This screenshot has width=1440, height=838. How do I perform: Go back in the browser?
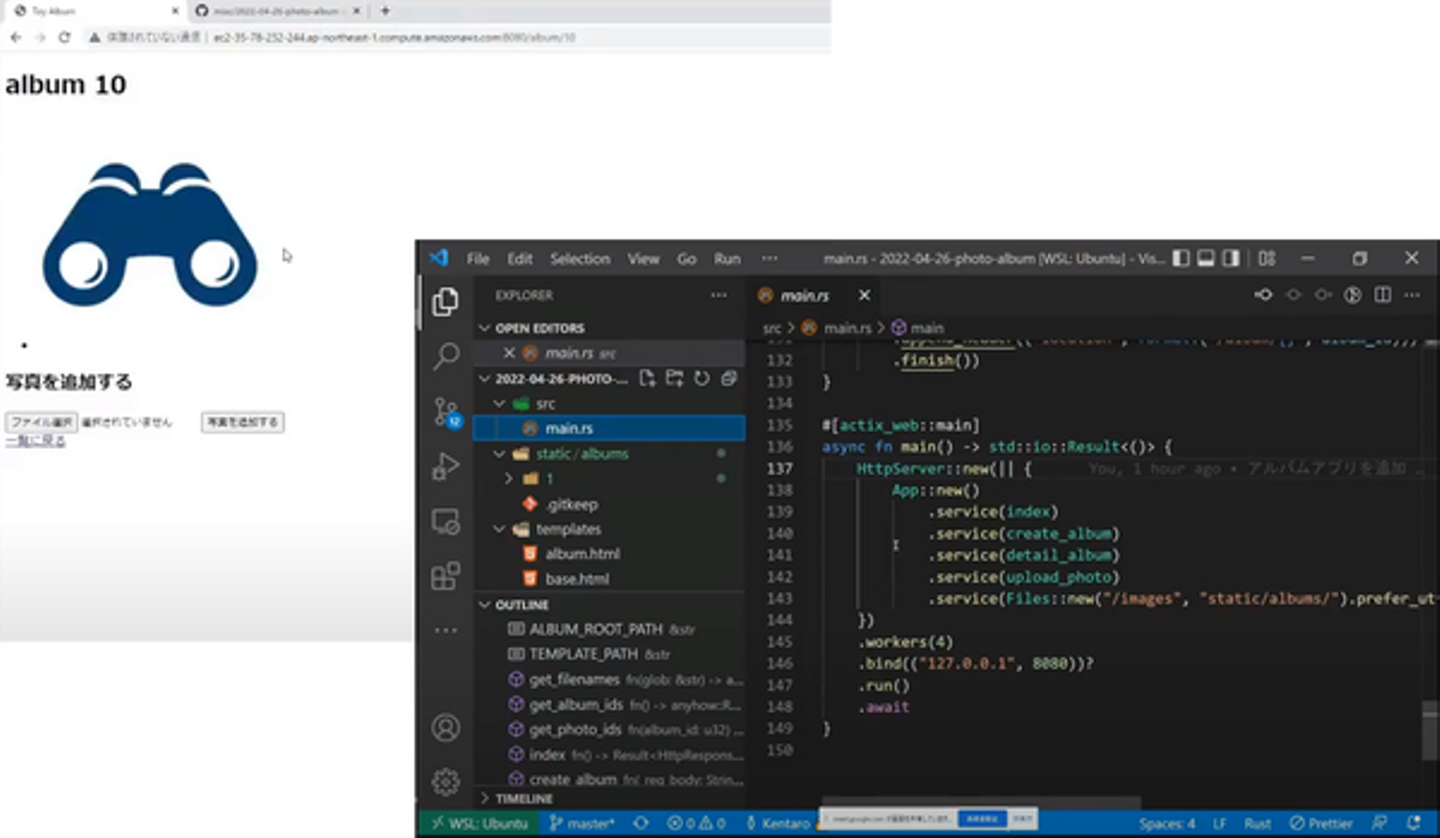click(16, 37)
